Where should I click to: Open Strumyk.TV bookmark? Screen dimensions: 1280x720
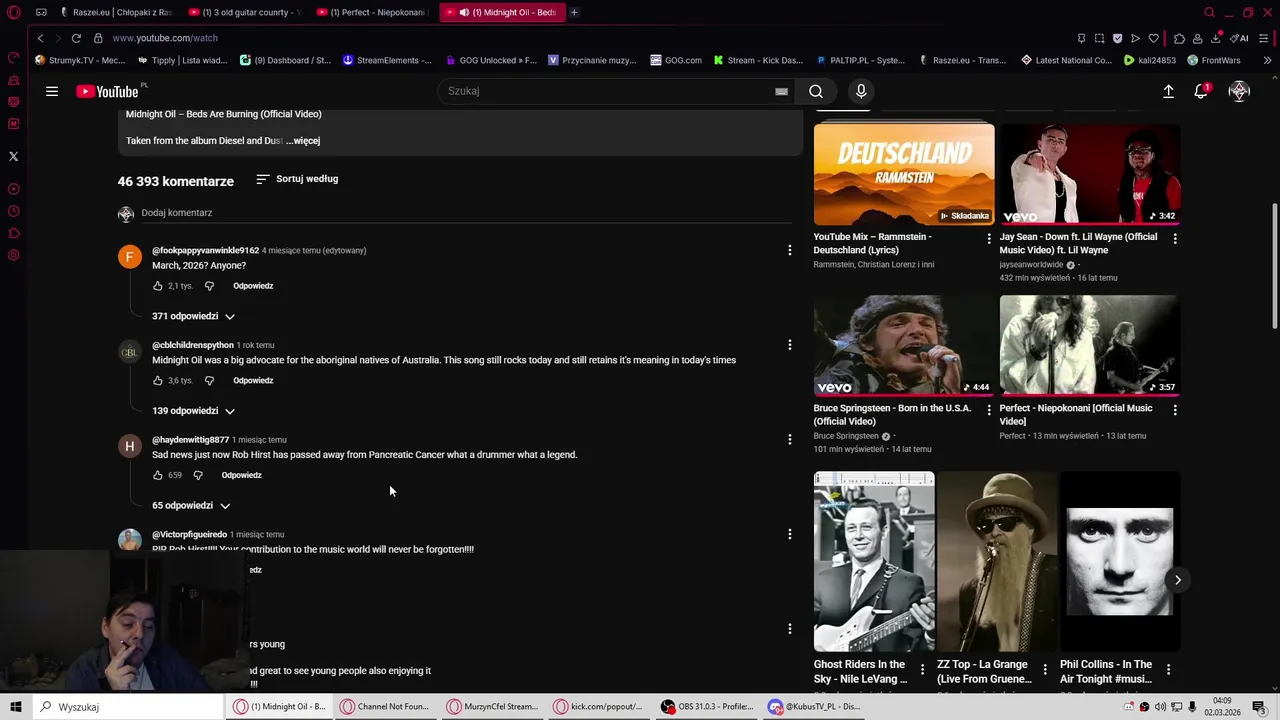[80, 60]
